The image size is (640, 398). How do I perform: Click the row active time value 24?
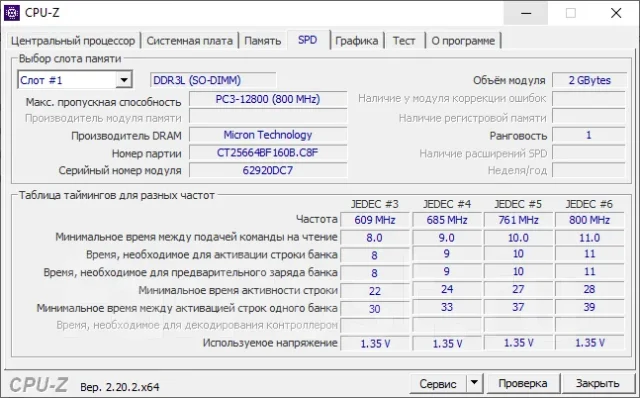(x=447, y=289)
